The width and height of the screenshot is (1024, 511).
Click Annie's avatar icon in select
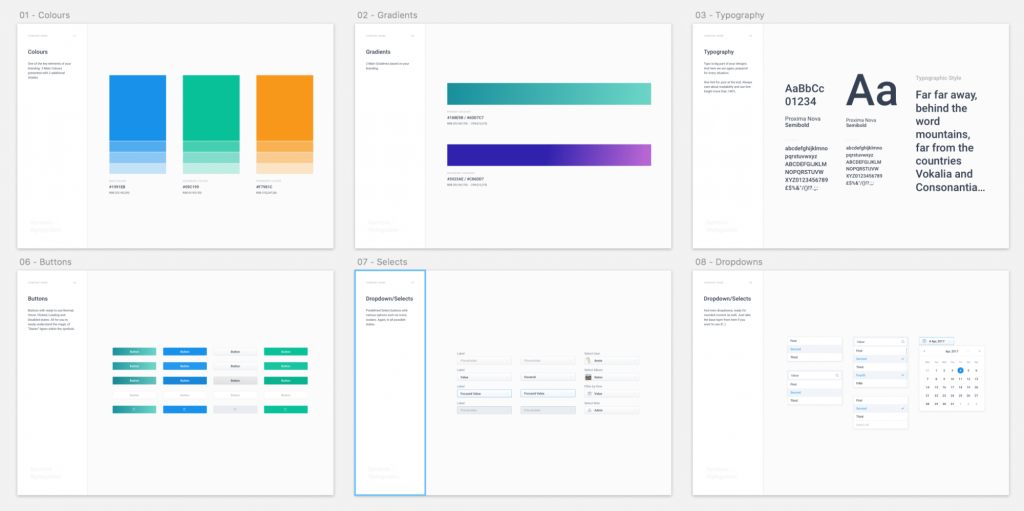click(588, 361)
